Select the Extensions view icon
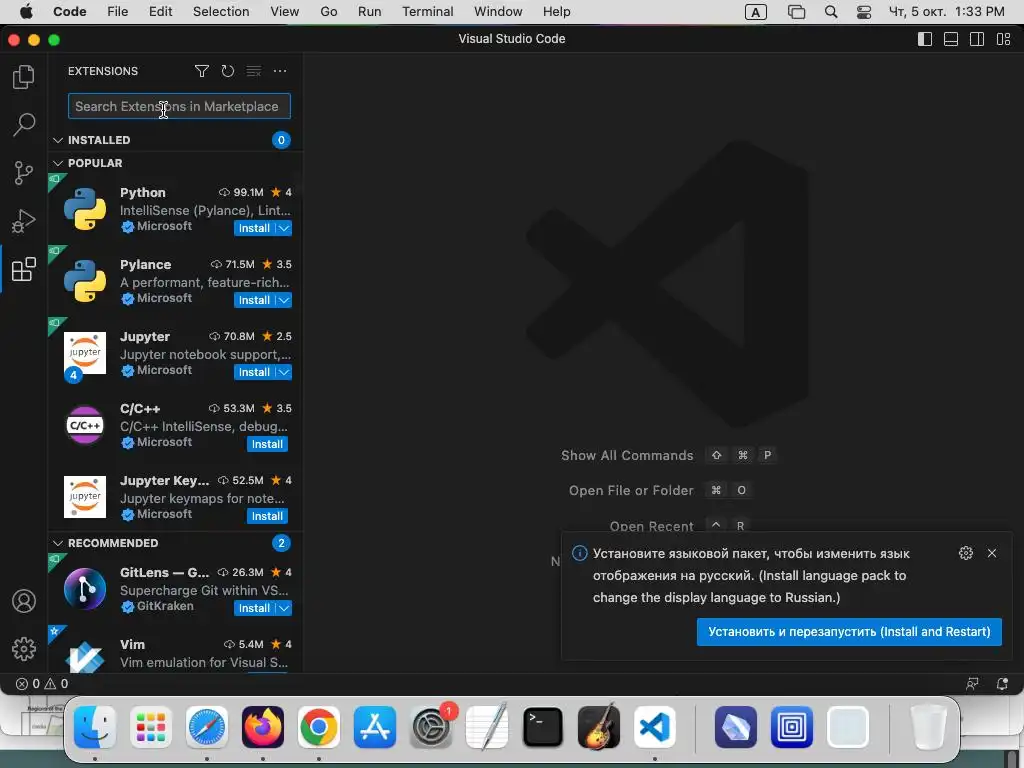 click(x=24, y=268)
